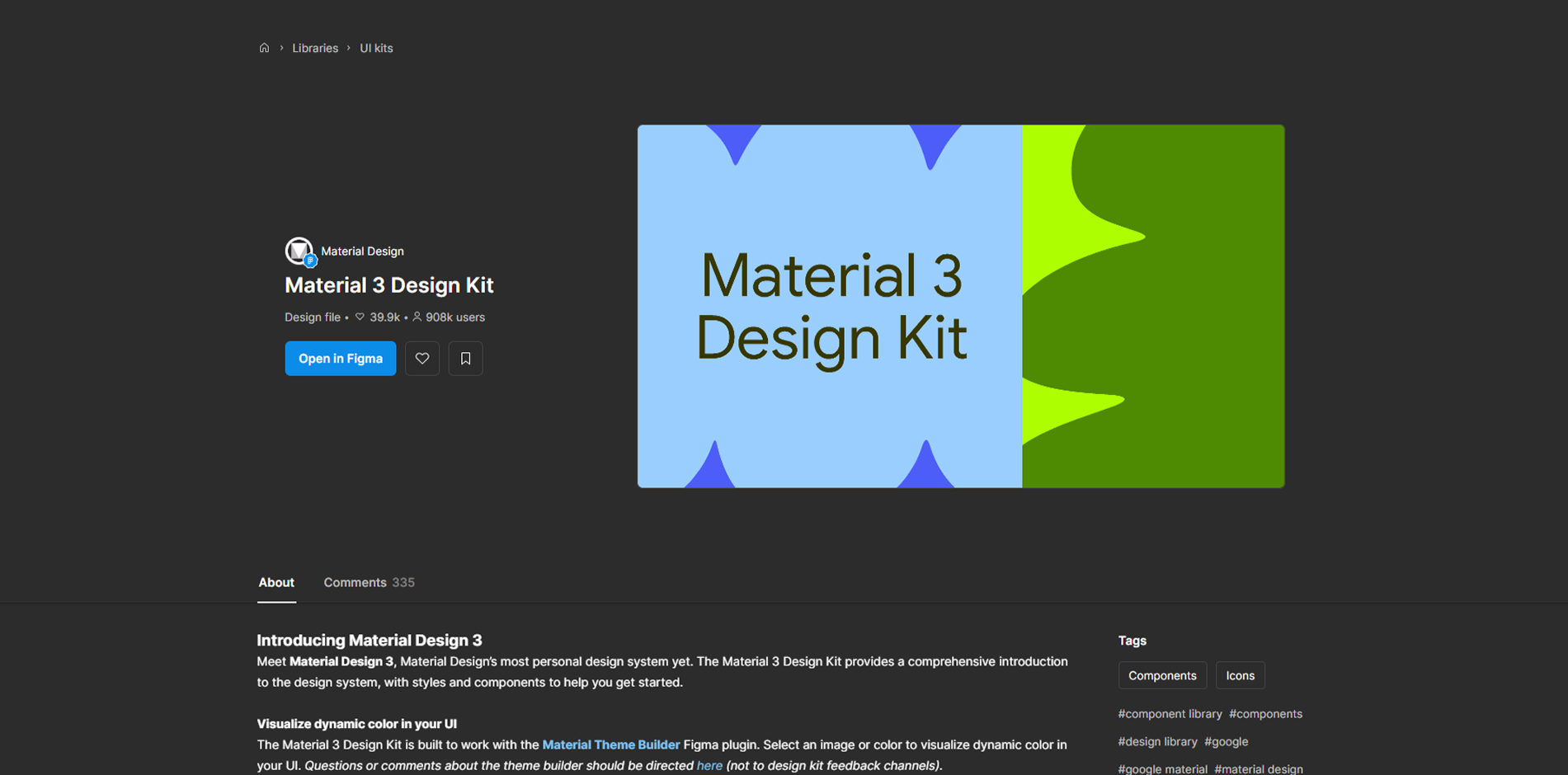Follow the Material Theme Builder link
The image size is (1568, 775).
611,744
